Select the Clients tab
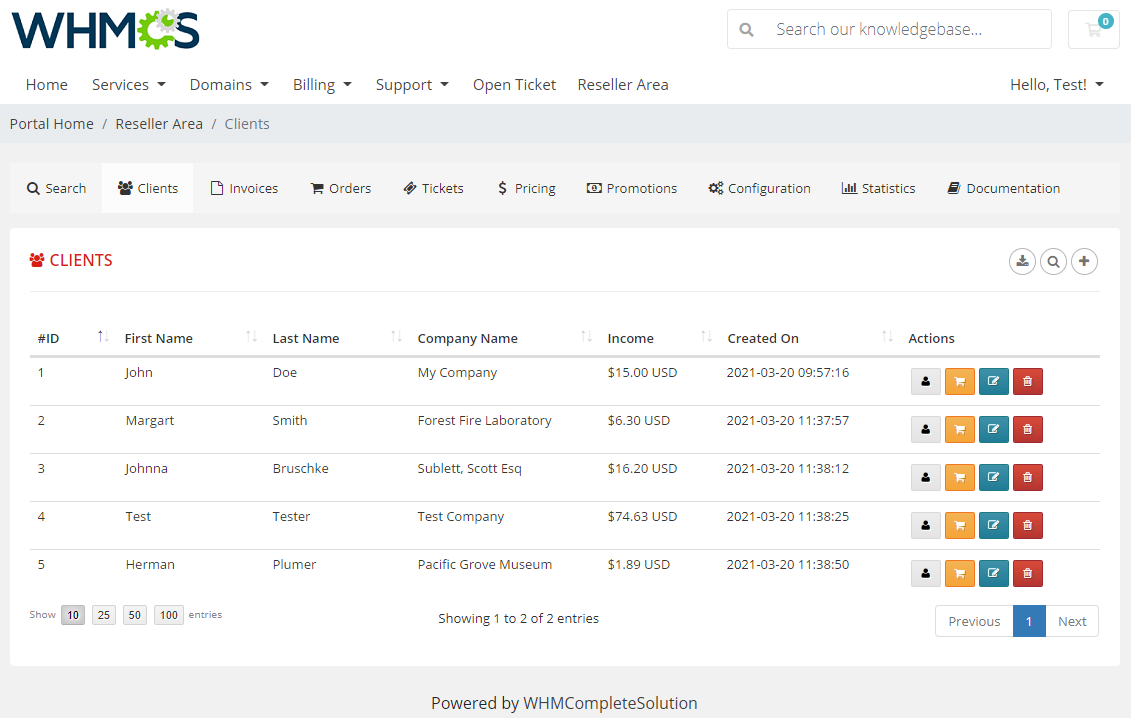1131x718 pixels. (x=147, y=188)
